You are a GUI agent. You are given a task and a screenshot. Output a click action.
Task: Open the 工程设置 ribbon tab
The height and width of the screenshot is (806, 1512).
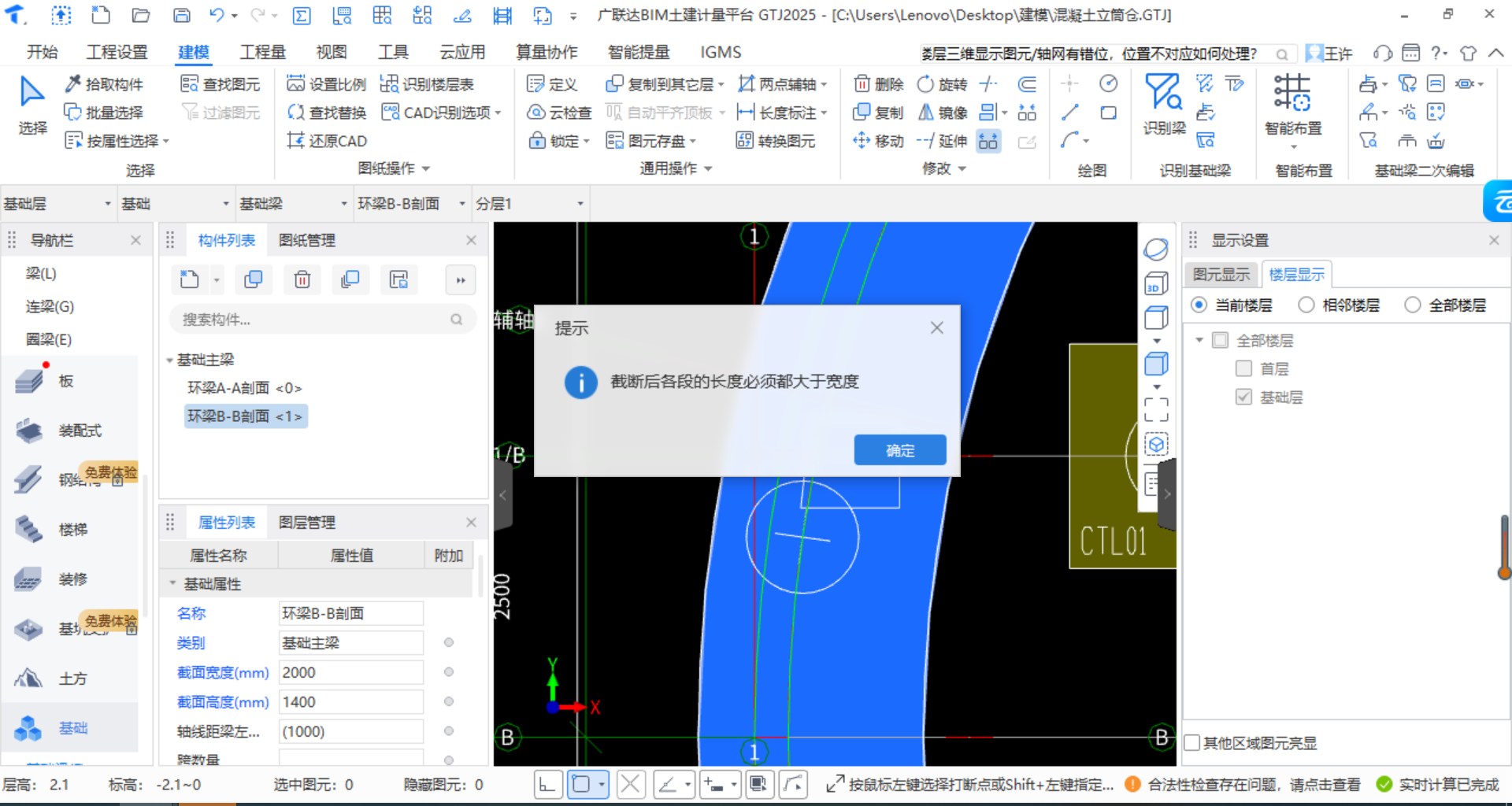(x=117, y=52)
